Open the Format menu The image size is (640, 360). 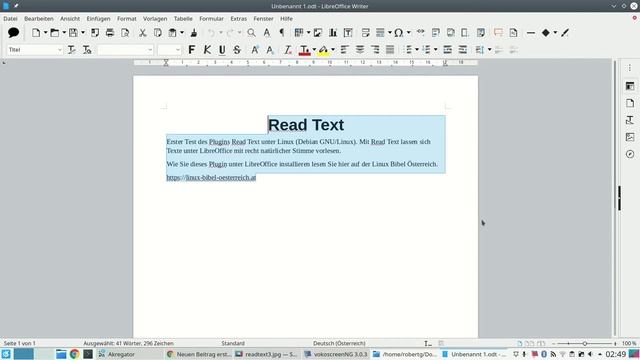pyautogui.click(x=127, y=19)
